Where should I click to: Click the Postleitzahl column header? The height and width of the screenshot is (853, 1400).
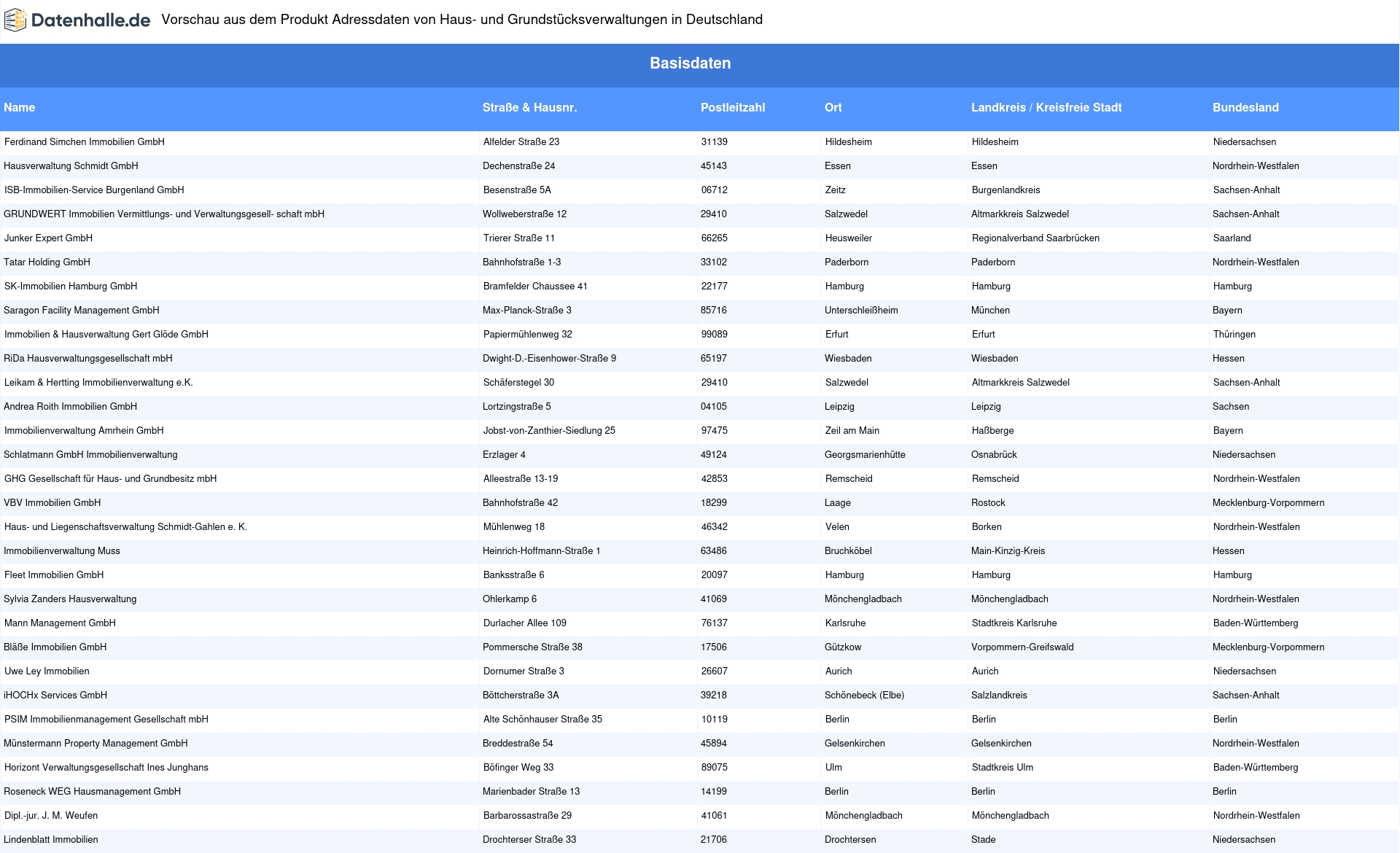pyautogui.click(x=733, y=107)
